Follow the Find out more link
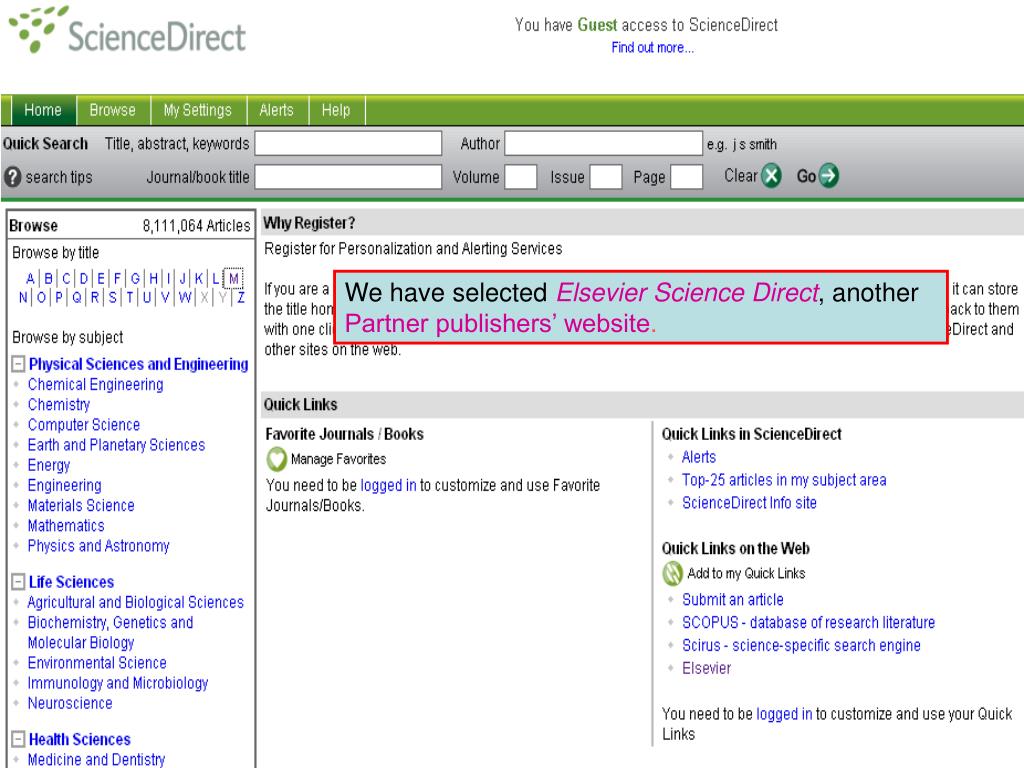 point(652,48)
